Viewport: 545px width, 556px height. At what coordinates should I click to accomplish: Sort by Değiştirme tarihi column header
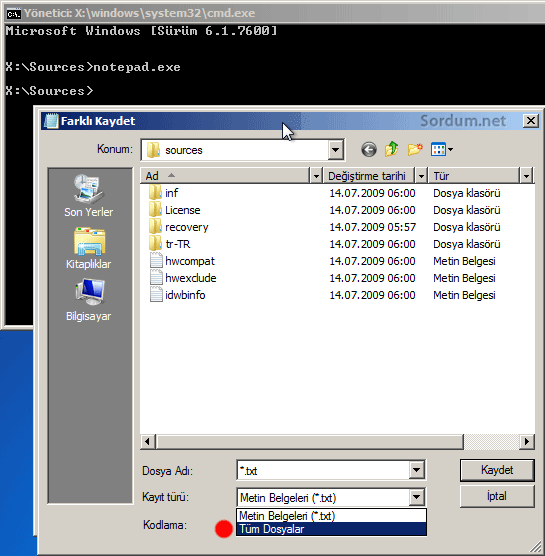click(369, 176)
